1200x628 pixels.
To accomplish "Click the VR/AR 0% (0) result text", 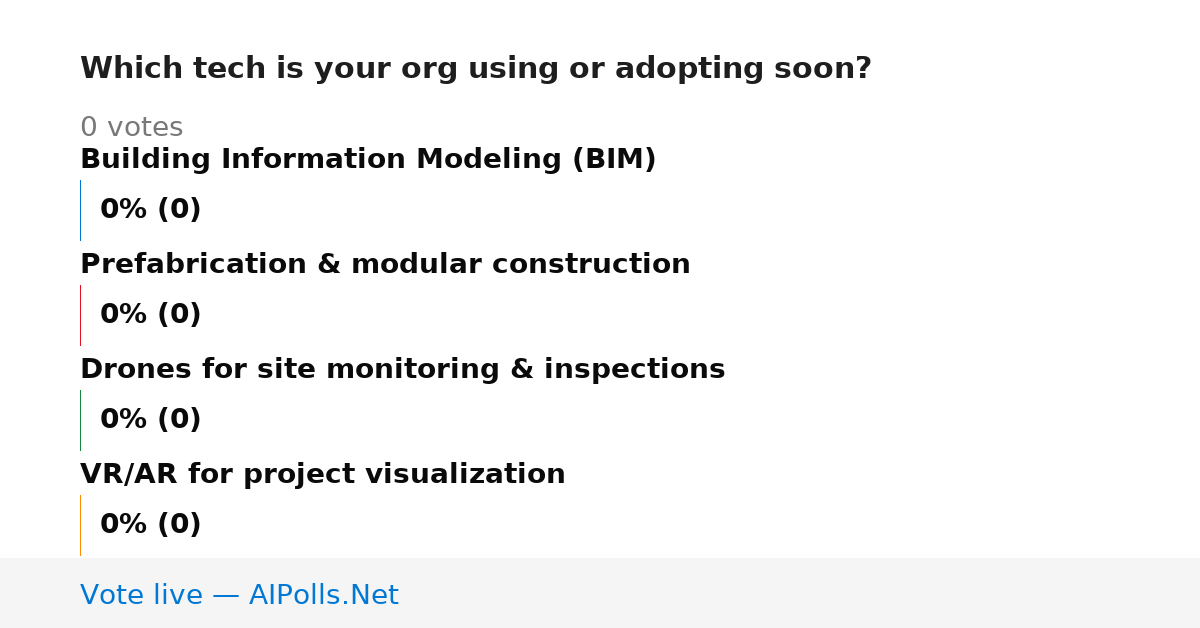I will [151, 525].
